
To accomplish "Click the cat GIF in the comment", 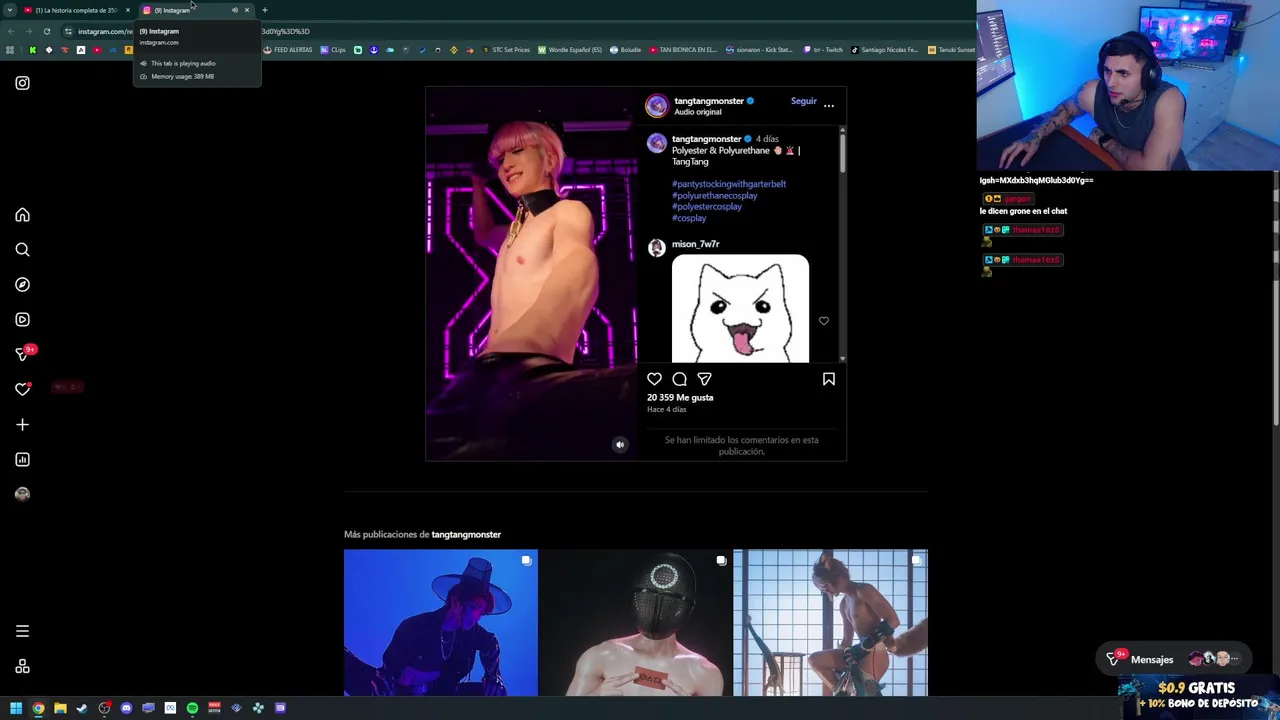I will click(740, 309).
